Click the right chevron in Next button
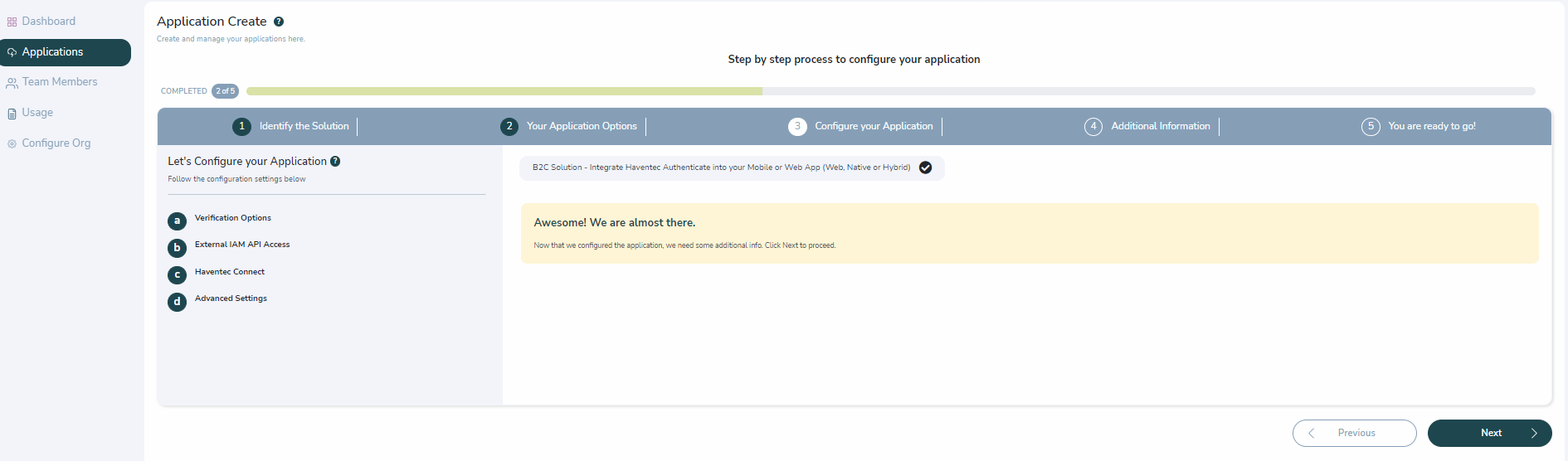The image size is (1568, 461). pyautogui.click(x=1534, y=433)
